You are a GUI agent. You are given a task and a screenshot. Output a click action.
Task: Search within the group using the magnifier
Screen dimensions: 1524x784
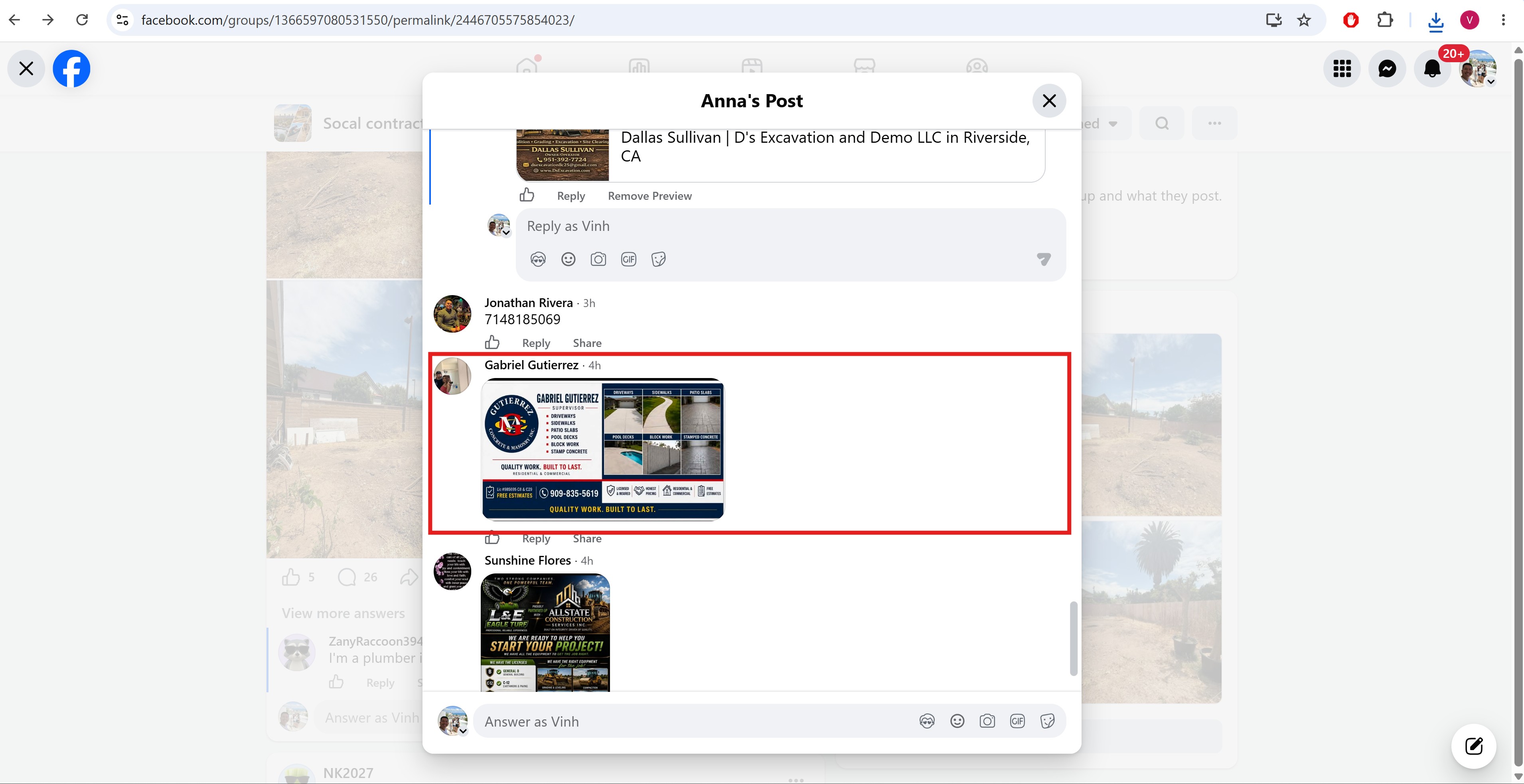pos(1162,124)
